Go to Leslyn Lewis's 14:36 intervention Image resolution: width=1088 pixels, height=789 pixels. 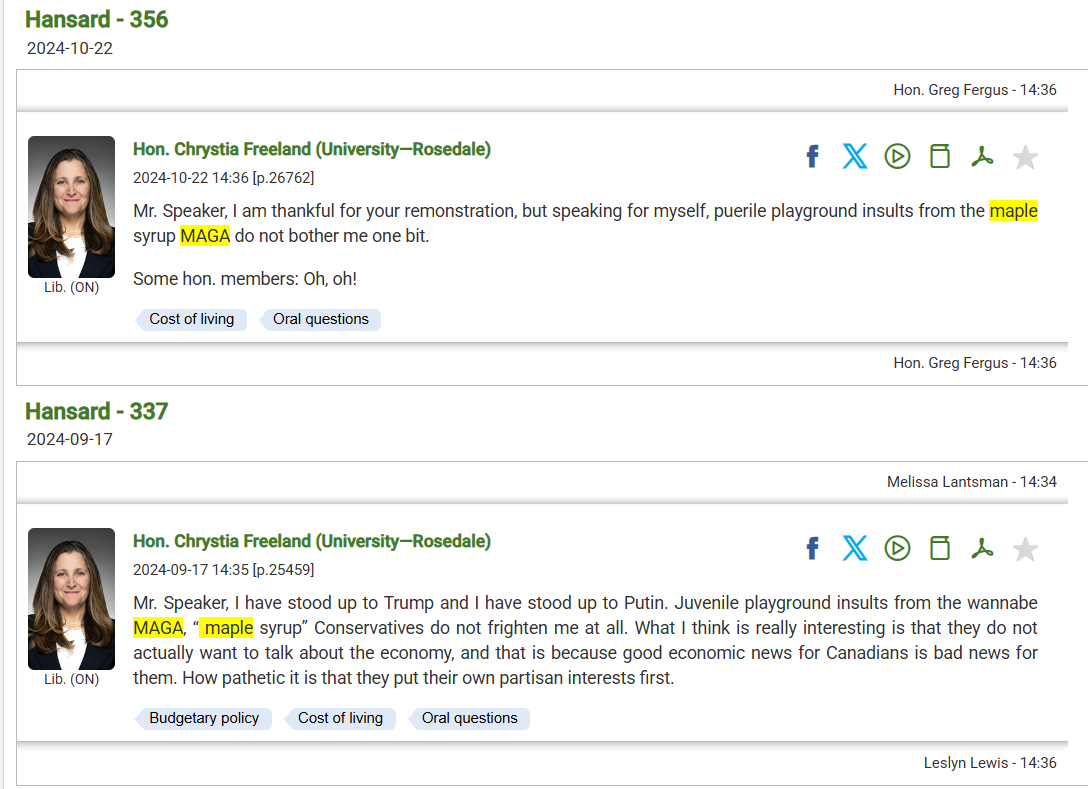[x=989, y=763]
